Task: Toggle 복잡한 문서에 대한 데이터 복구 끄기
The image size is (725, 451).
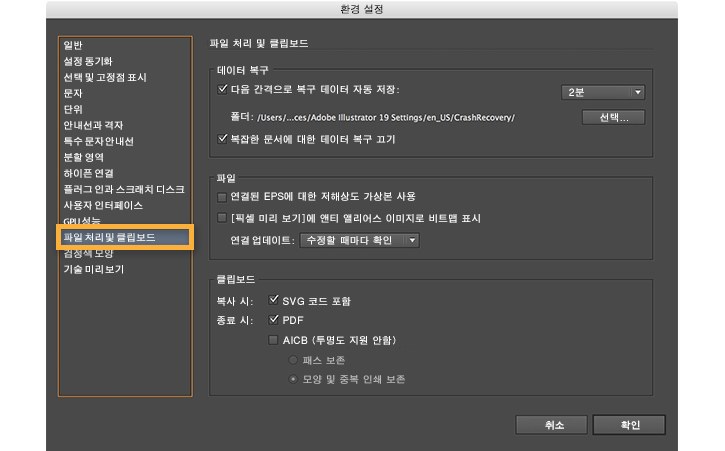Action: click(x=222, y=139)
